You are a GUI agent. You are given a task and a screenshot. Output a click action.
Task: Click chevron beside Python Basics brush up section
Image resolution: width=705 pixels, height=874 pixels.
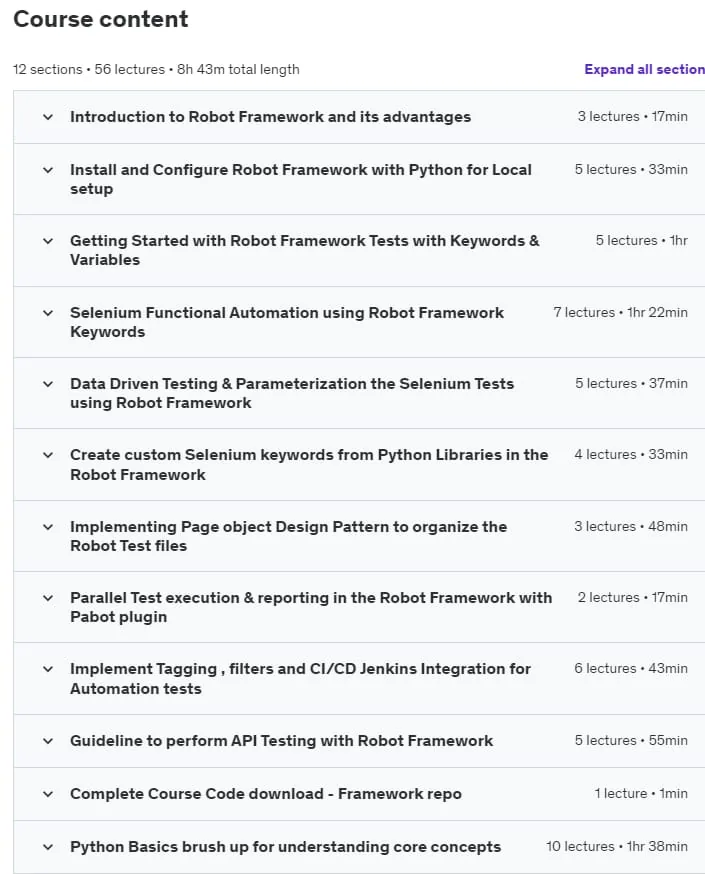click(48, 847)
